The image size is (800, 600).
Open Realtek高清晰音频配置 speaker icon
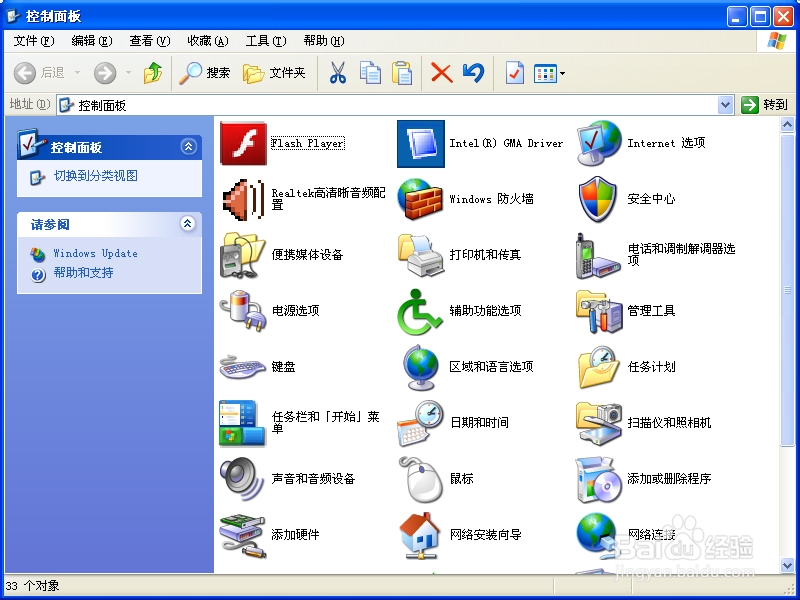coord(243,199)
